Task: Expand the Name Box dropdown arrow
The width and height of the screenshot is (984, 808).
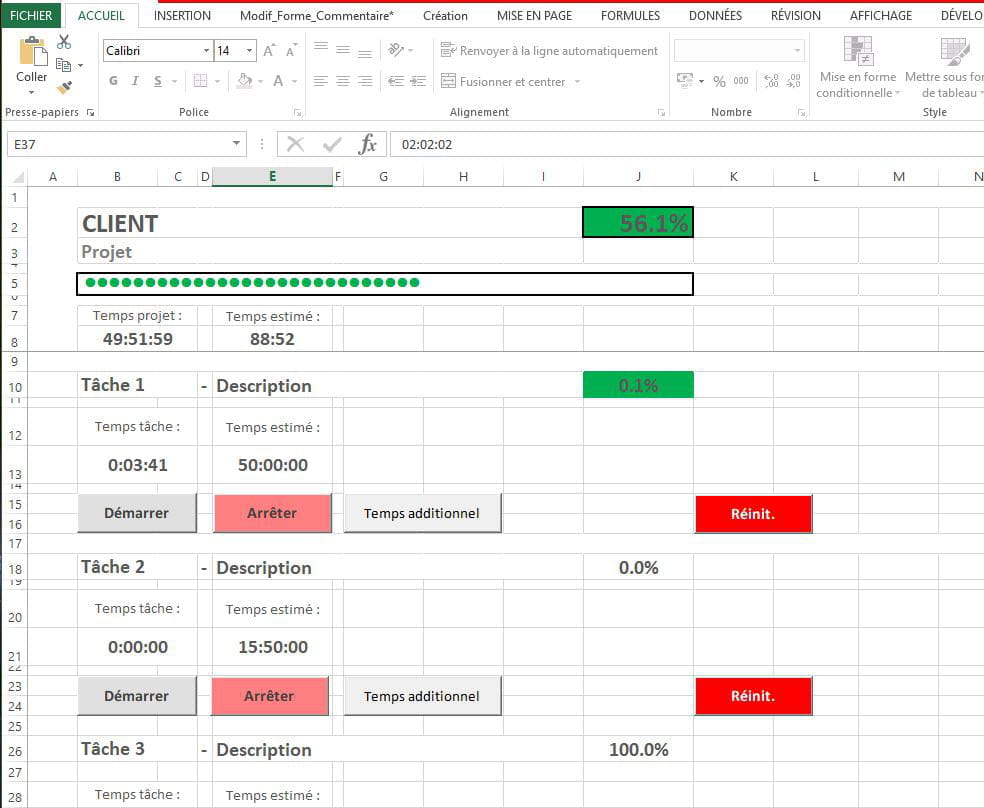Action: 237,144
